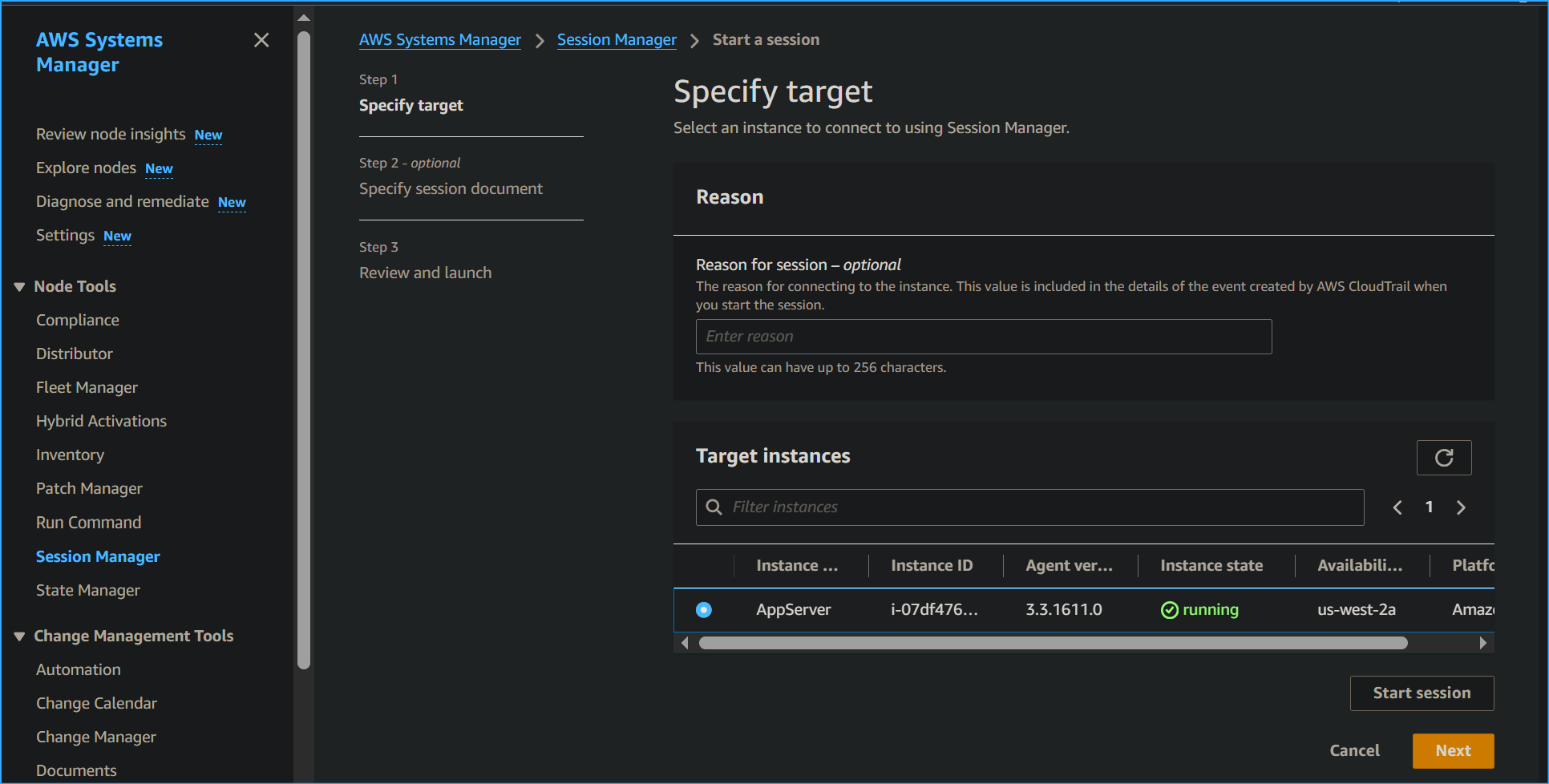This screenshot has width=1549, height=784.
Task: Cancel the session setup
Action: point(1355,750)
